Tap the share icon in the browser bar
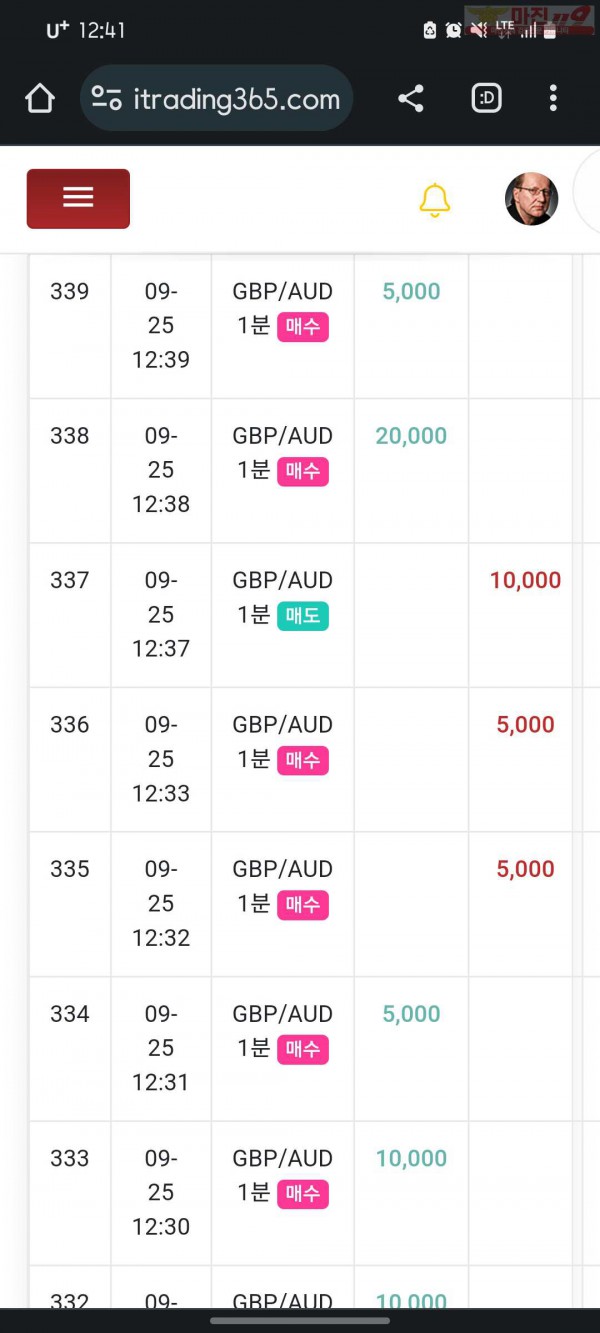 click(x=411, y=98)
